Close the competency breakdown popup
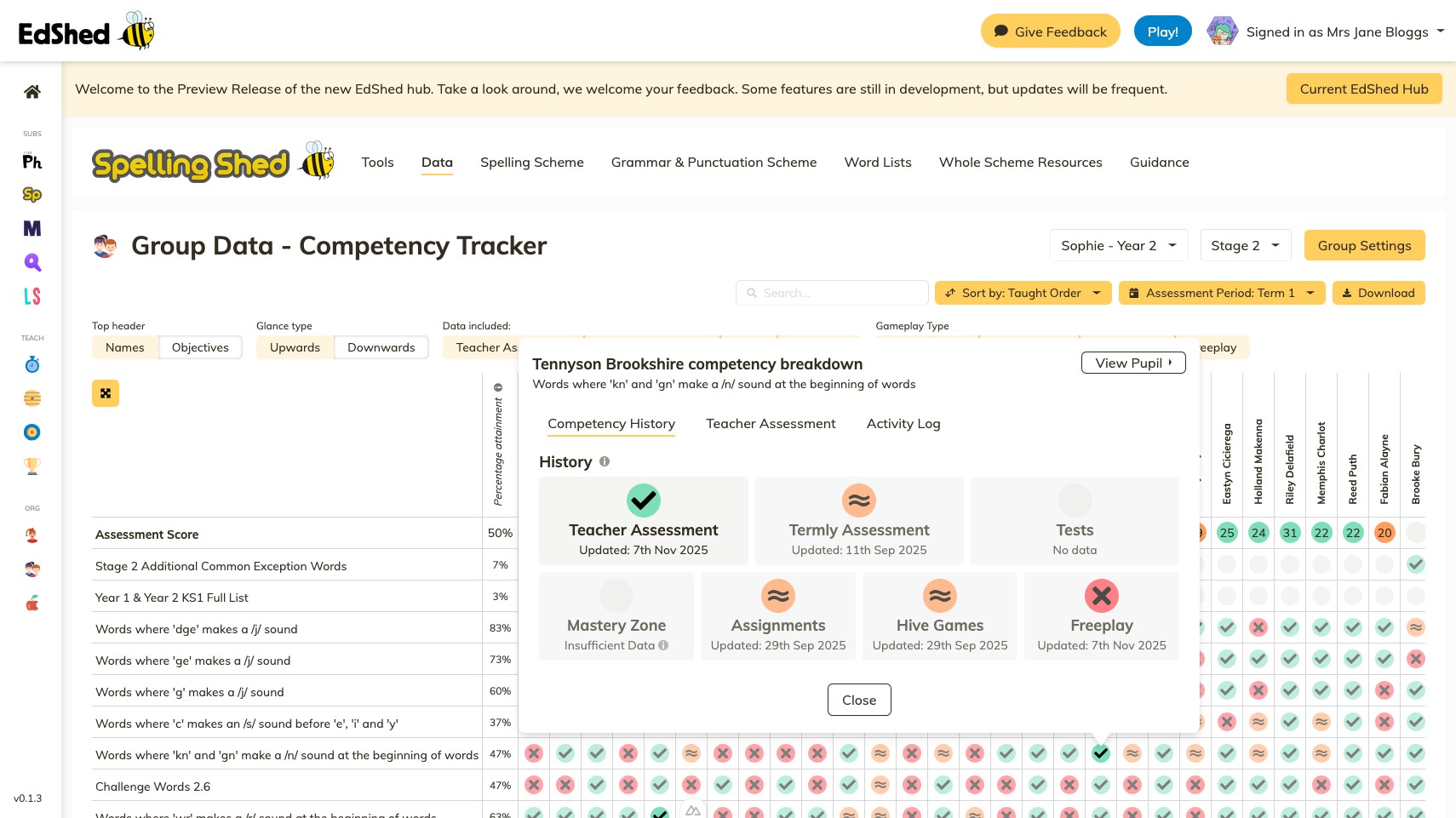 pyautogui.click(x=859, y=700)
